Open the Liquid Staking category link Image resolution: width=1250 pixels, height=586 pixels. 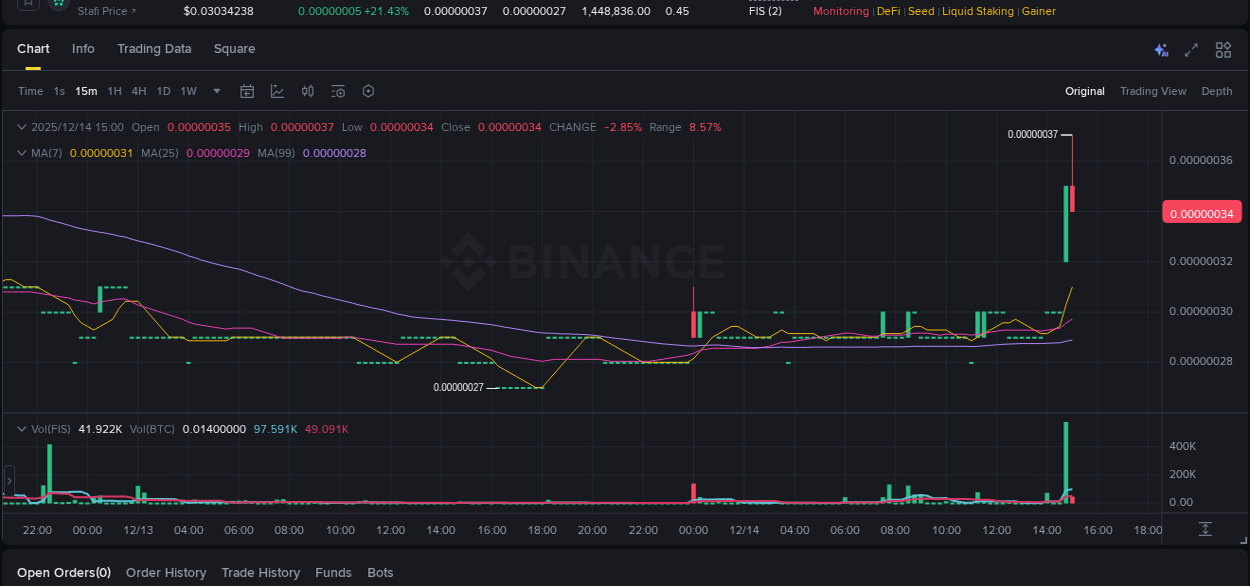coord(978,11)
